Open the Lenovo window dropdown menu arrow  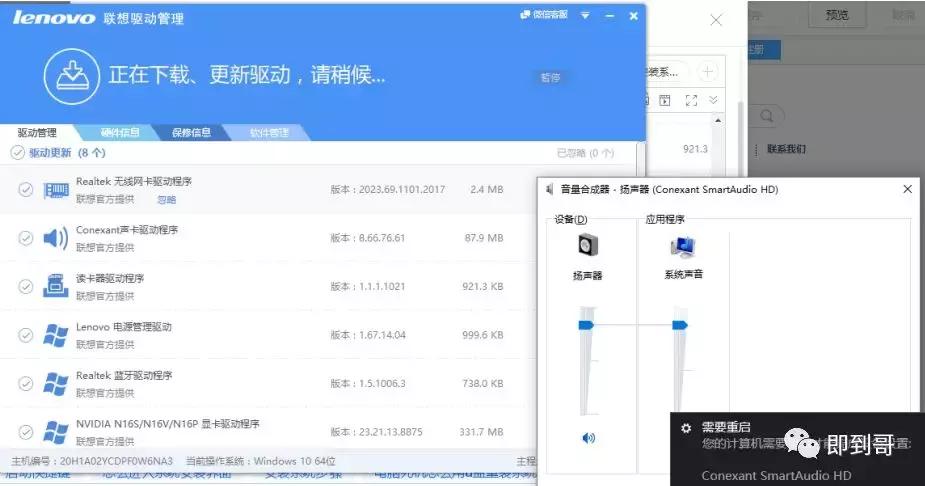click(585, 15)
